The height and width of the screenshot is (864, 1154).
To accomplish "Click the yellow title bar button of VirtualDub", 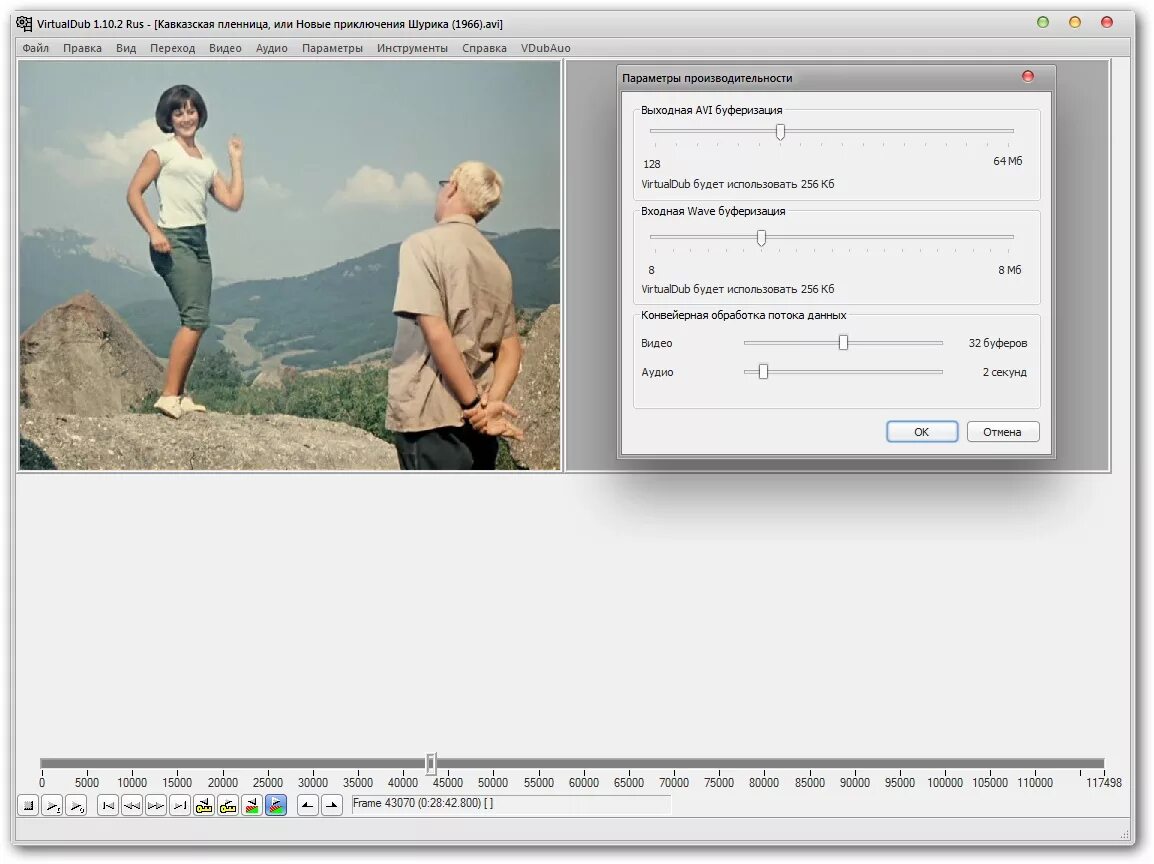I will (x=1075, y=22).
